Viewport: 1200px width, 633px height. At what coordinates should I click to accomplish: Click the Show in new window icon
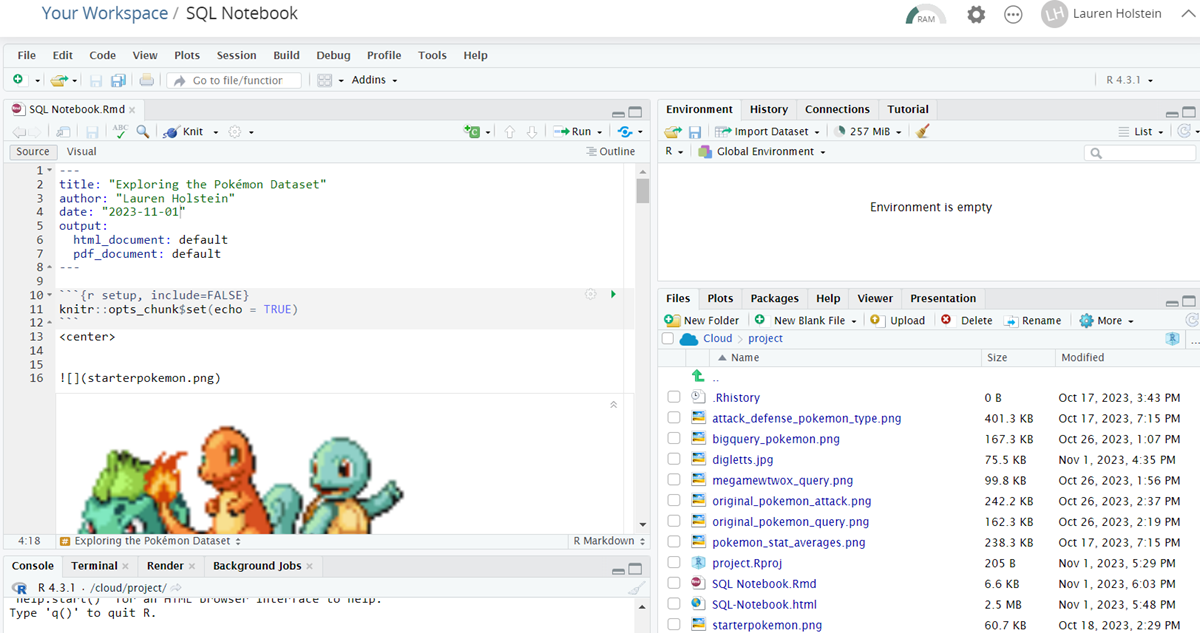63,131
